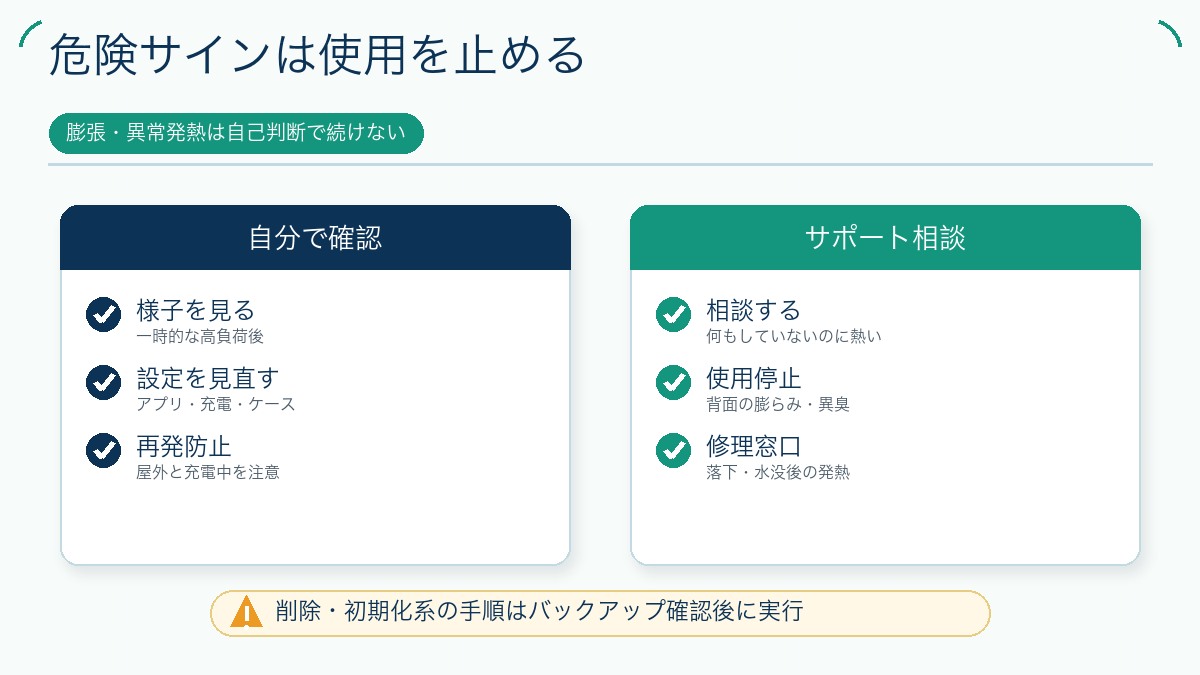The width and height of the screenshot is (1200, 675).
Task: Click the text 再発防止
Action: coord(184,446)
